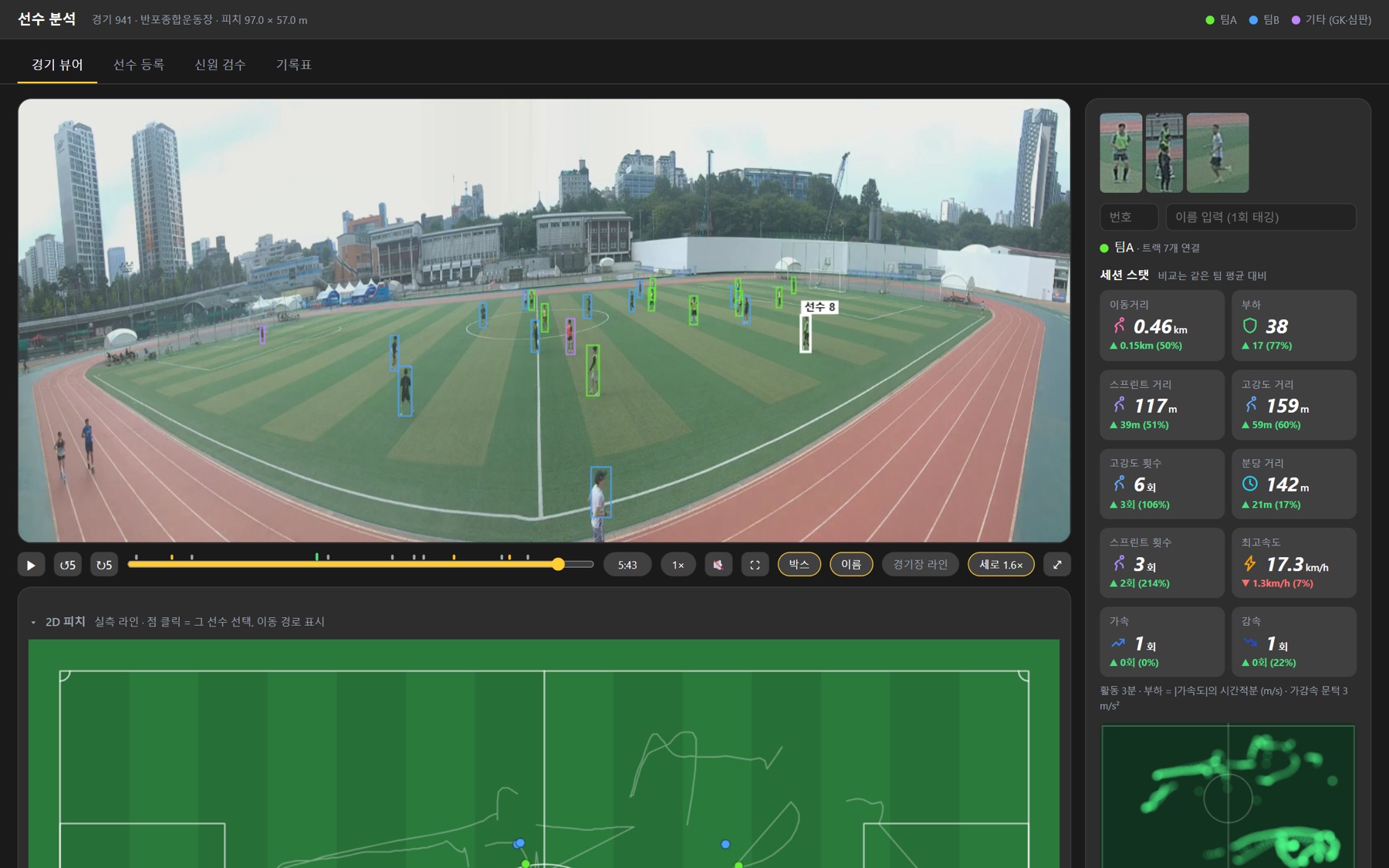Select the first player thumbnail image
Screen dimensions: 1389x868
coord(1120,153)
